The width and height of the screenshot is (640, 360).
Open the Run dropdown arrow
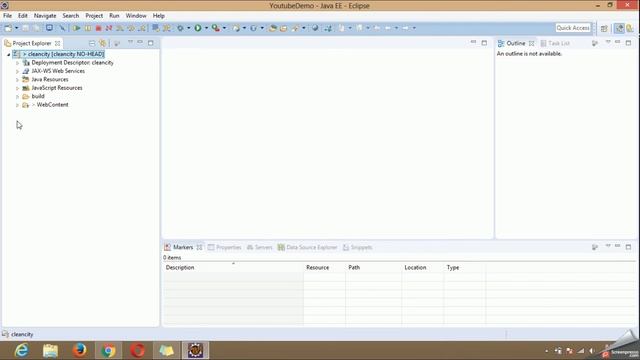(x=206, y=28)
